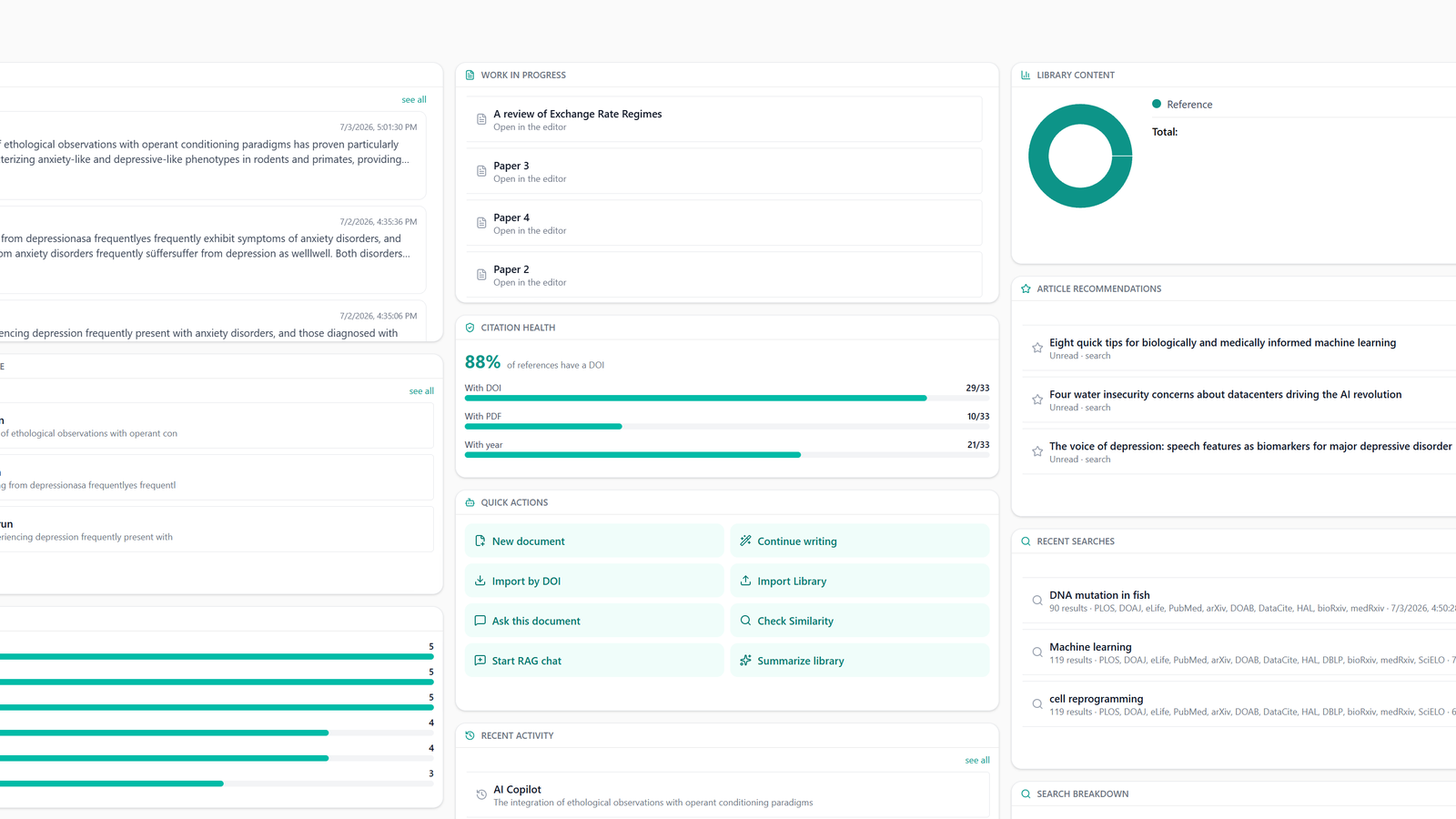This screenshot has height=819, width=1456.
Task: Click search icon beside 'Machine learning' search
Action: [1036, 652]
